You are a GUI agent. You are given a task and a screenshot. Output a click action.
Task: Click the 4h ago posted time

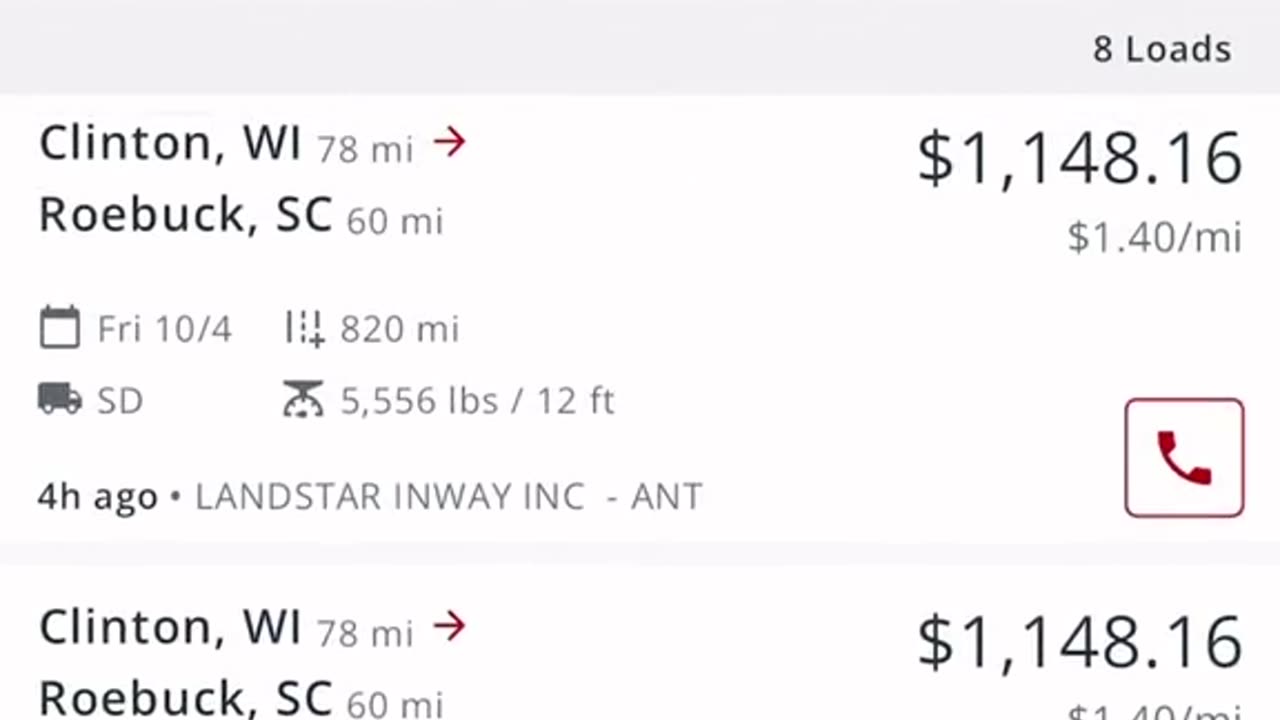point(98,496)
